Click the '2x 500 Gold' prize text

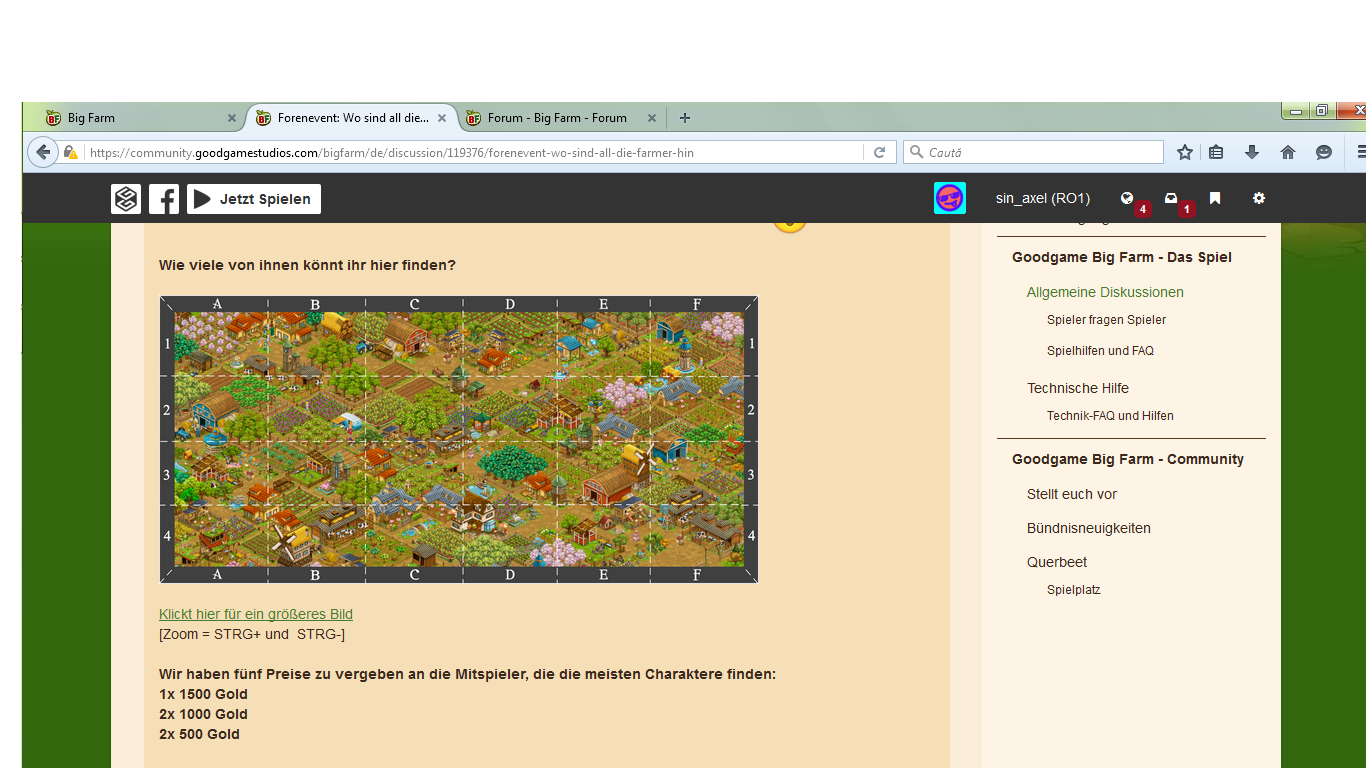[x=199, y=734]
